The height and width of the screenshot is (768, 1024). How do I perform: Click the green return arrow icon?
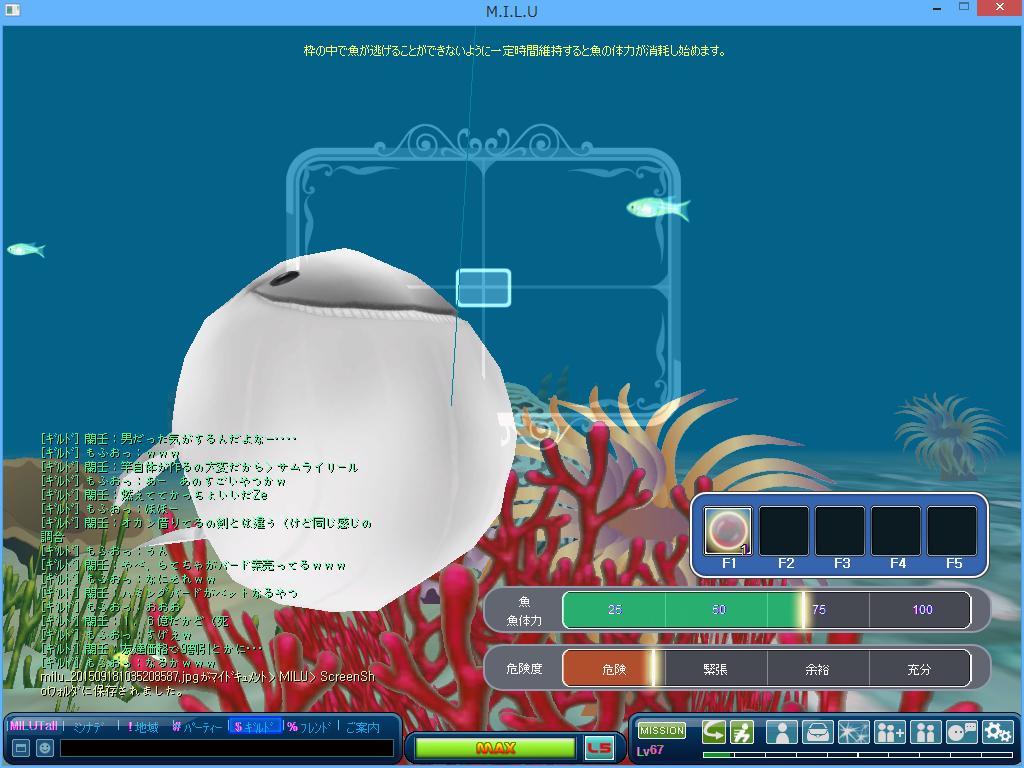click(x=713, y=733)
